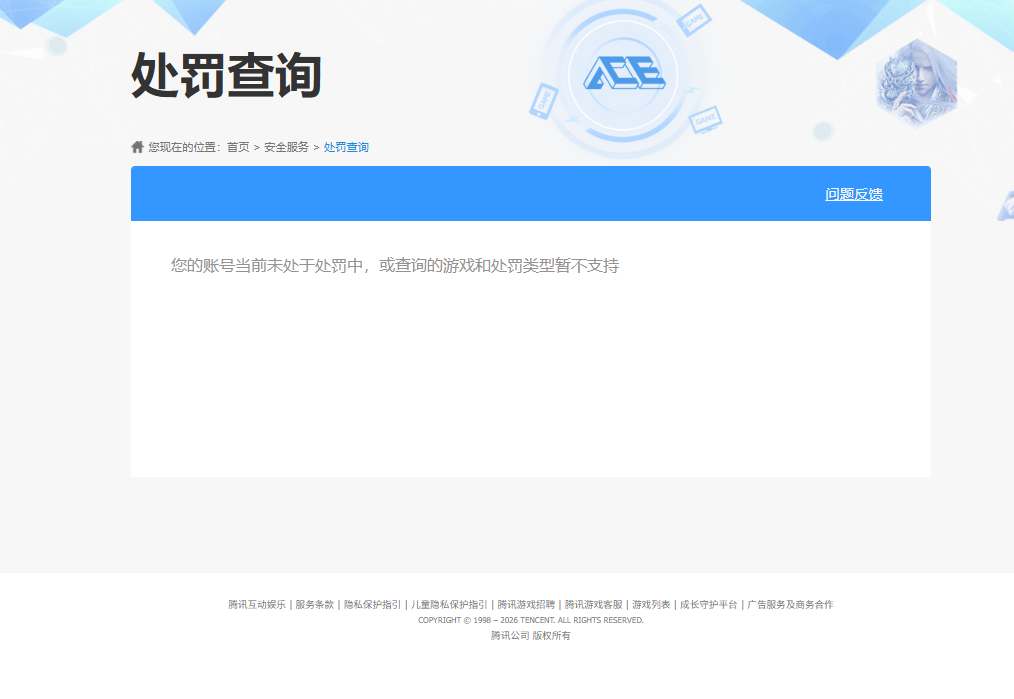Open 游戏列表 footer link

(x=651, y=605)
